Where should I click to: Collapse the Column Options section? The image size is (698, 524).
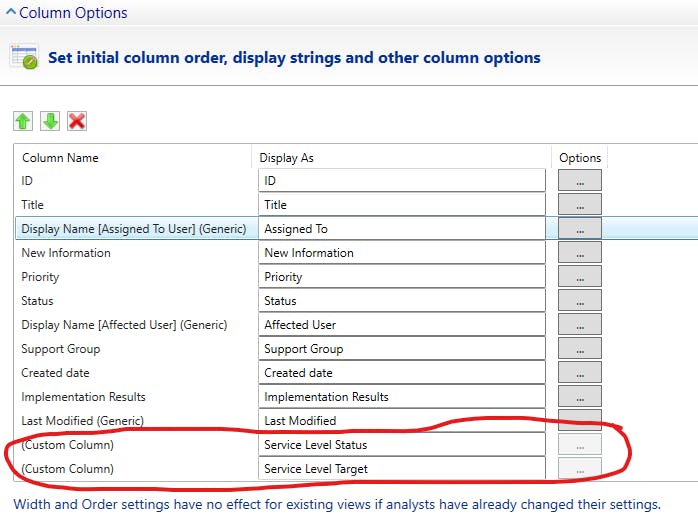[x=10, y=13]
